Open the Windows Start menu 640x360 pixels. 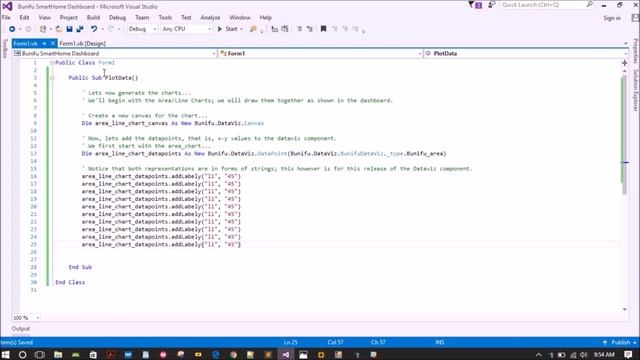(x=6, y=355)
